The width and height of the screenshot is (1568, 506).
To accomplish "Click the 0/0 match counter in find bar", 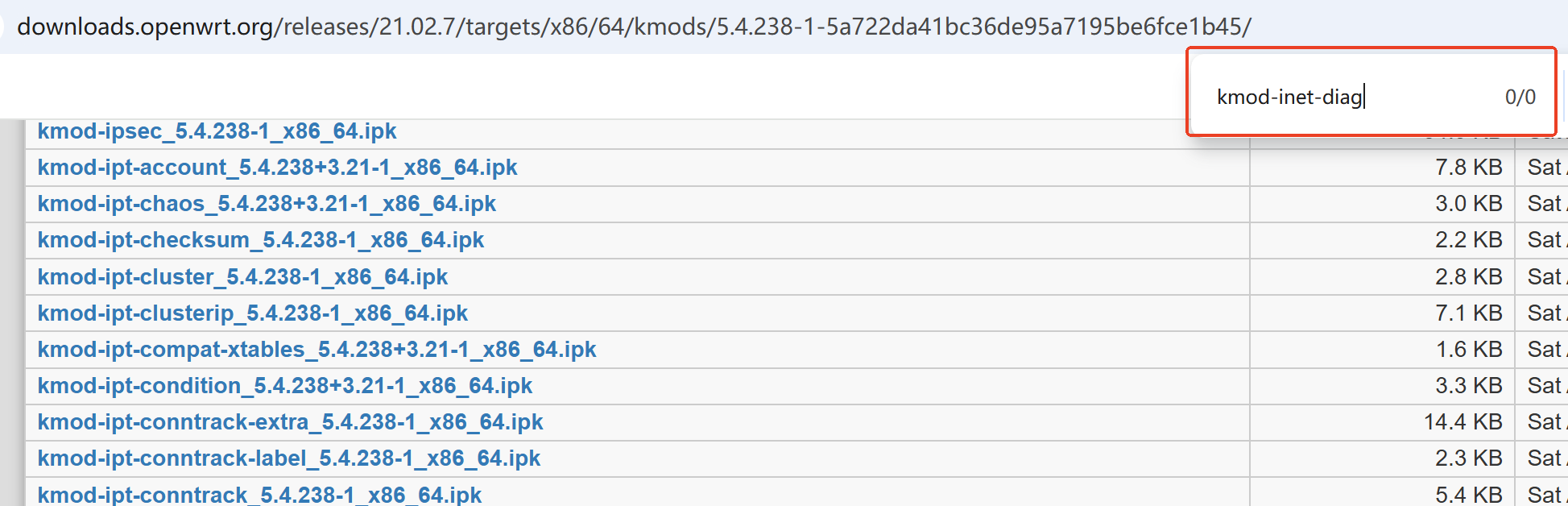I will [x=1520, y=97].
